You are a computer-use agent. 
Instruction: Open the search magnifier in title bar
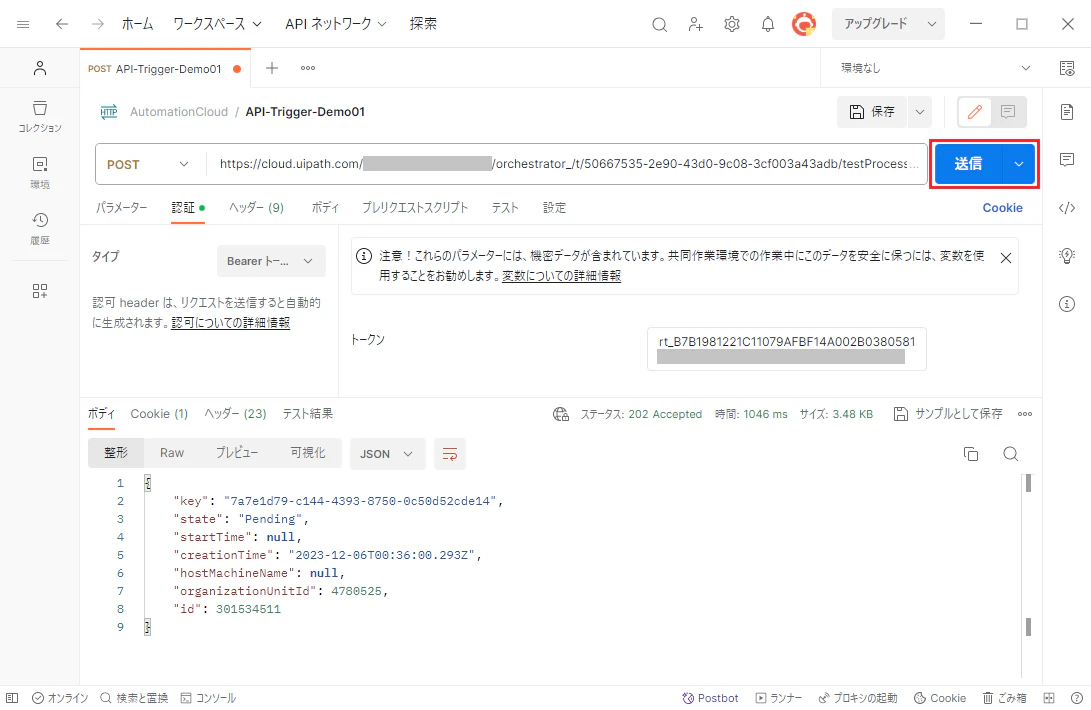(x=660, y=25)
